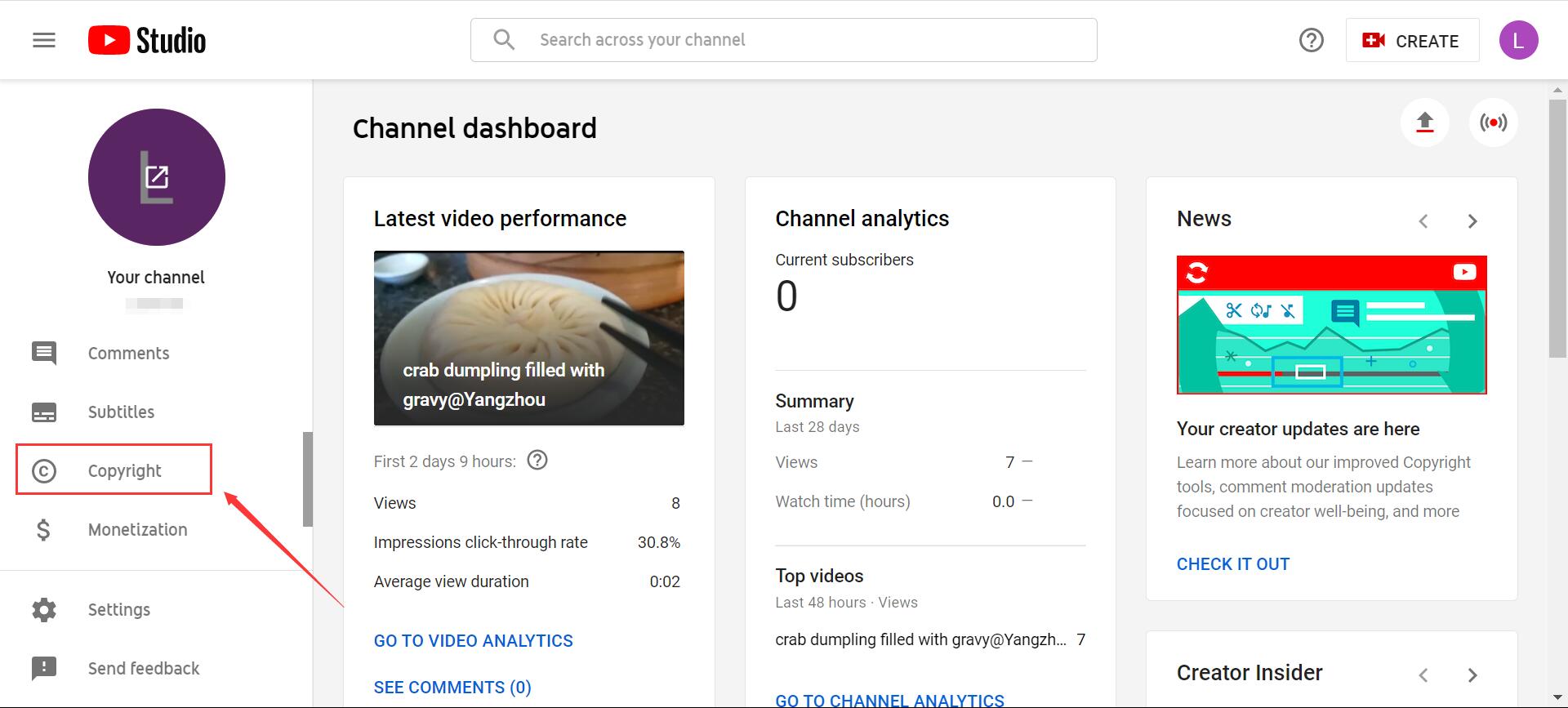Show next News card
The width and height of the screenshot is (1568, 708).
tap(1472, 221)
